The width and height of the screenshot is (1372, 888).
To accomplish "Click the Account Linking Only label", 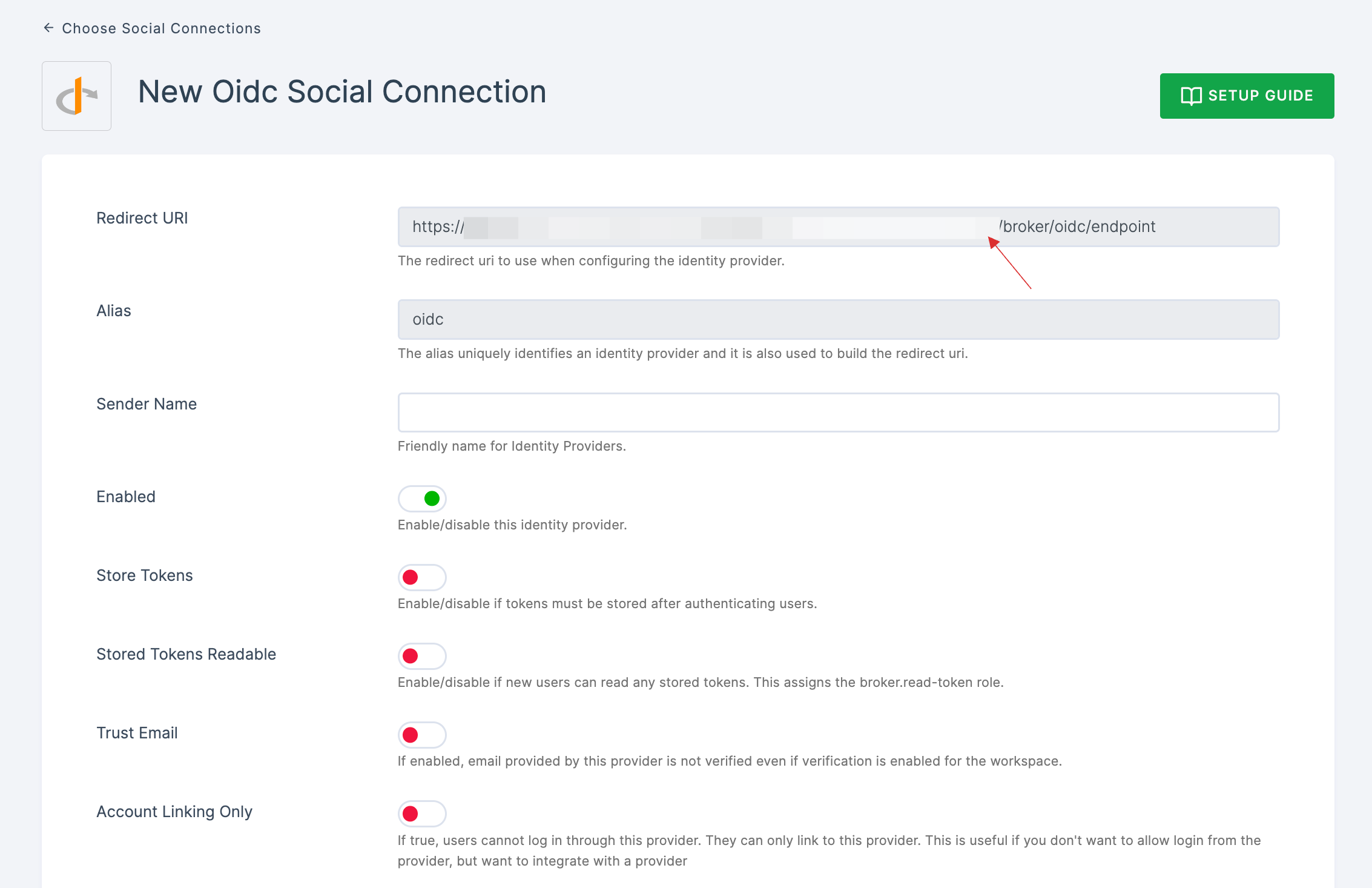I will (174, 812).
